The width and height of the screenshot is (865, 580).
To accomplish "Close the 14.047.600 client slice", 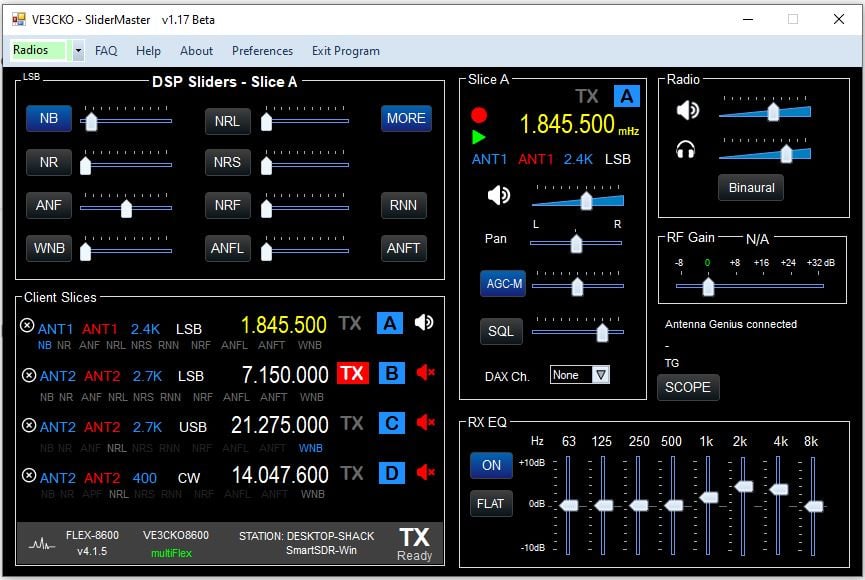I will (29, 475).
